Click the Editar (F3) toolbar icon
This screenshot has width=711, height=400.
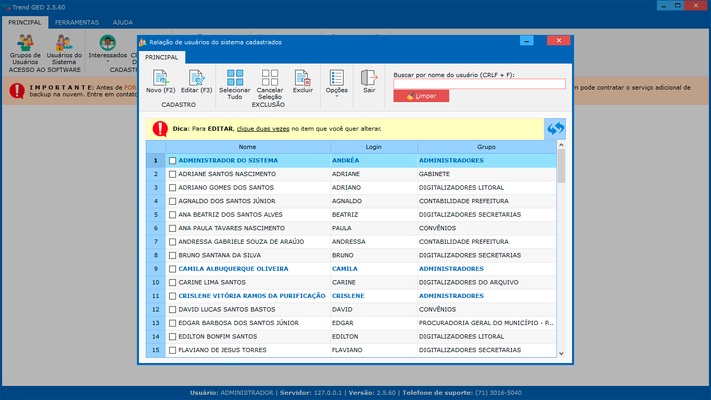coord(196,78)
